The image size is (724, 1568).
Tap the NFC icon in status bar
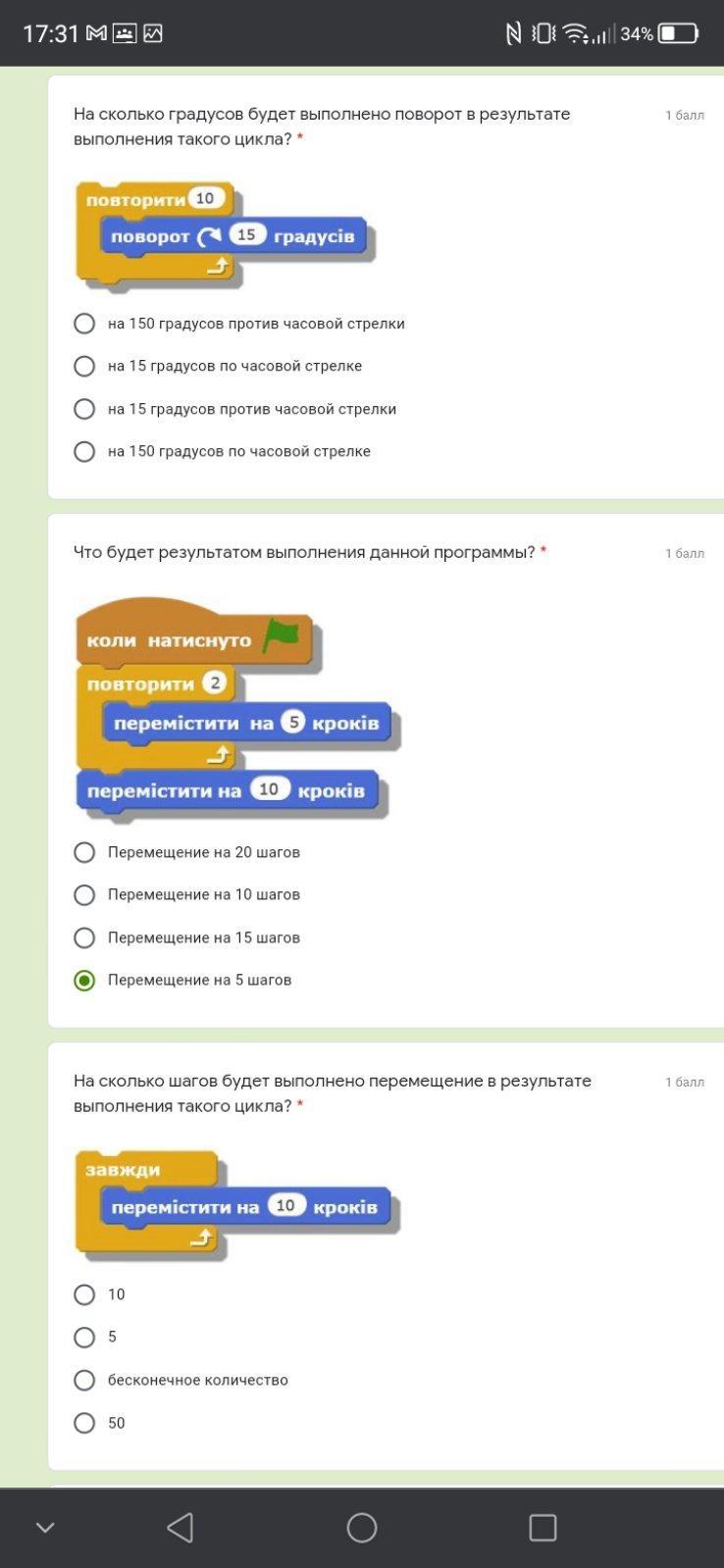[x=512, y=33]
